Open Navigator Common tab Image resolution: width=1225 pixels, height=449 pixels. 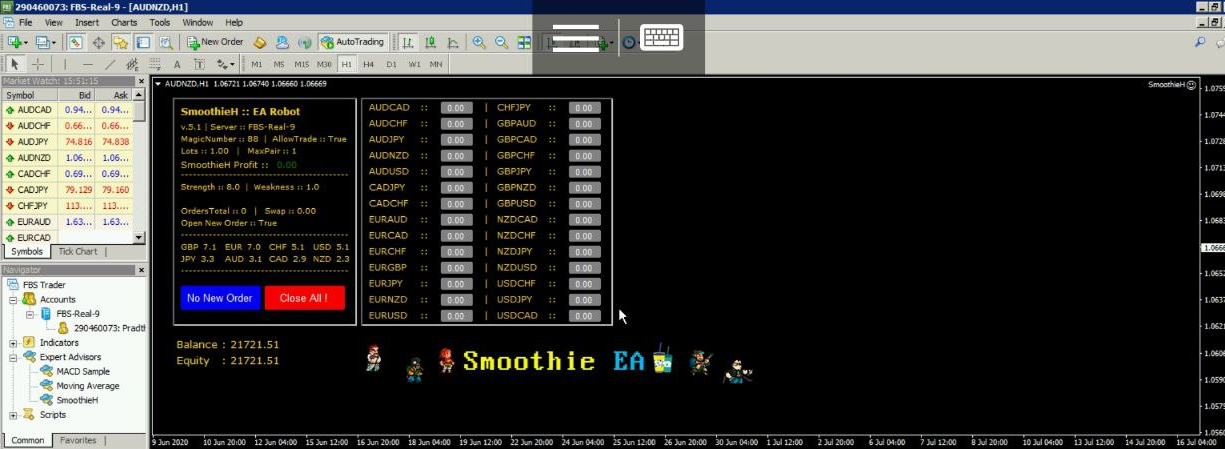[27, 440]
